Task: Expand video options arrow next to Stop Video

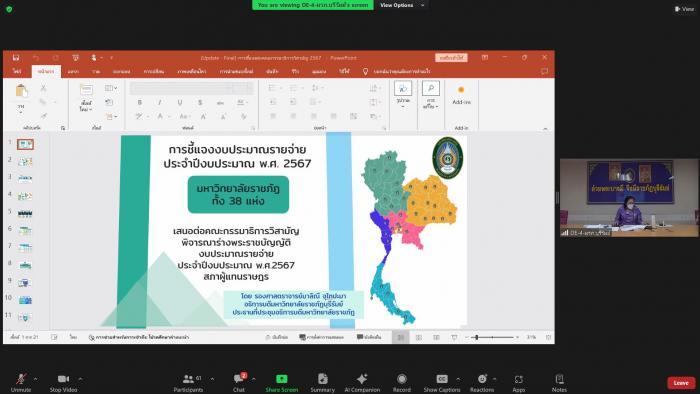Action: pyautogui.click(x=80, y=379)
